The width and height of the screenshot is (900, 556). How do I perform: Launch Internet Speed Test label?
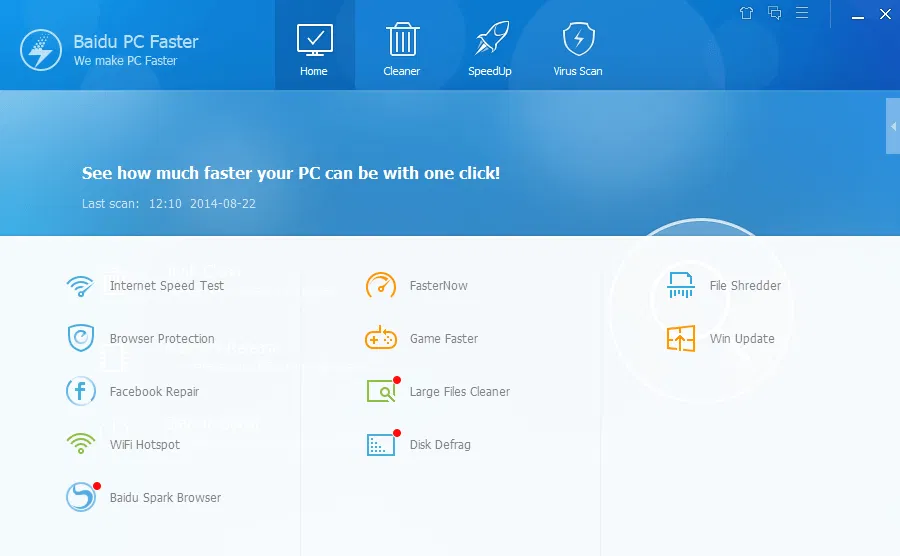[x=166, y=286]
